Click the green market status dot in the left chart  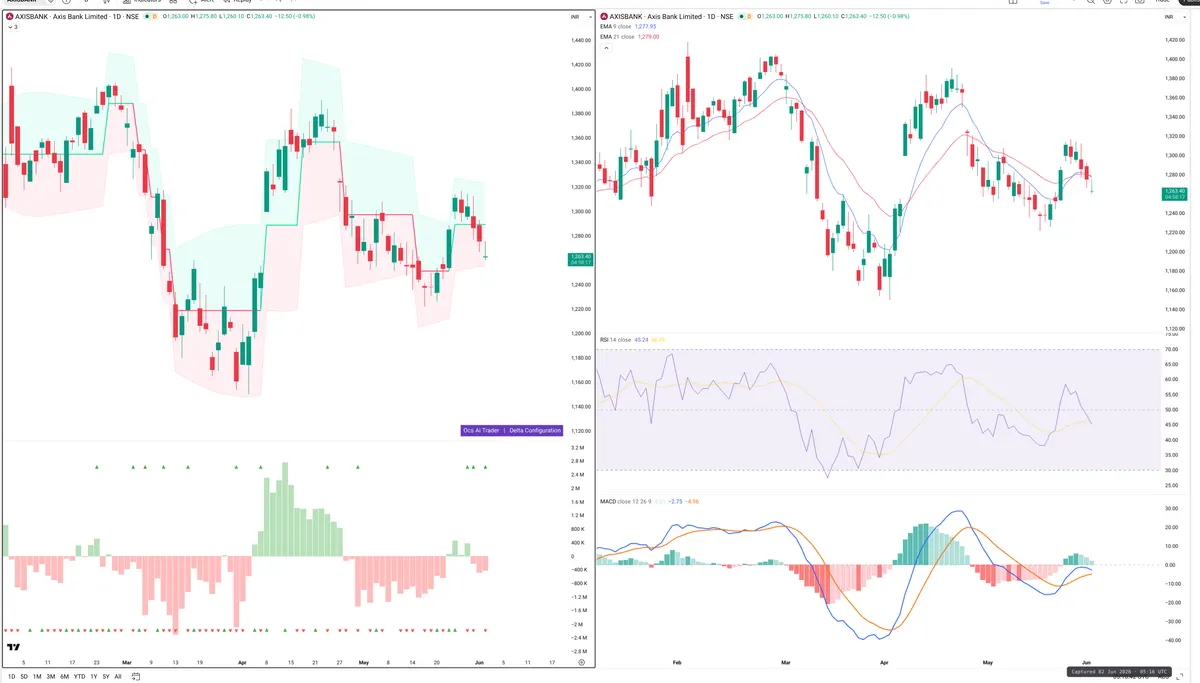pos(148,17)
